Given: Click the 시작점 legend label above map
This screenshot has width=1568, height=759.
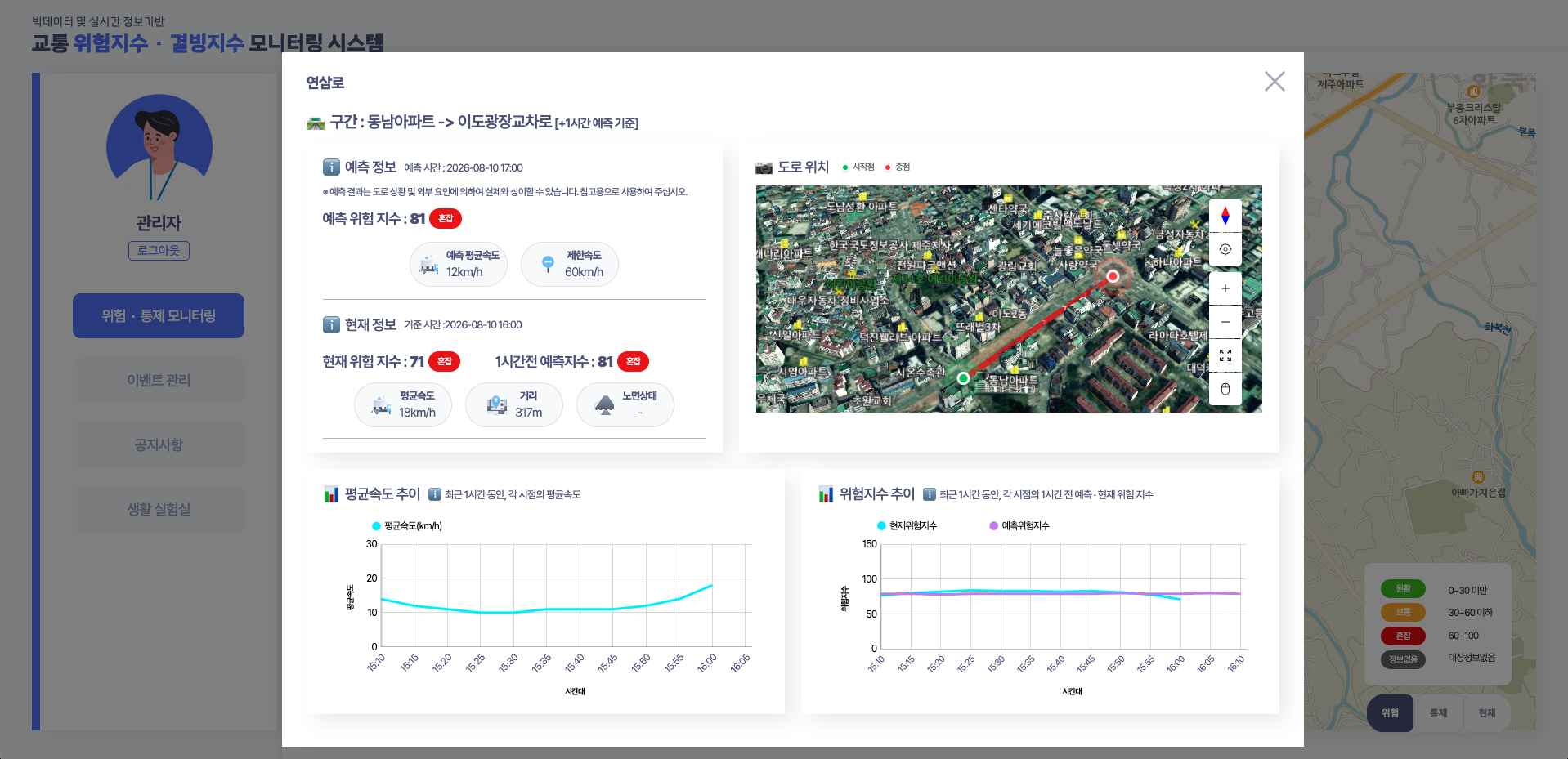Looking at the screenshot, I should [863, 167].
